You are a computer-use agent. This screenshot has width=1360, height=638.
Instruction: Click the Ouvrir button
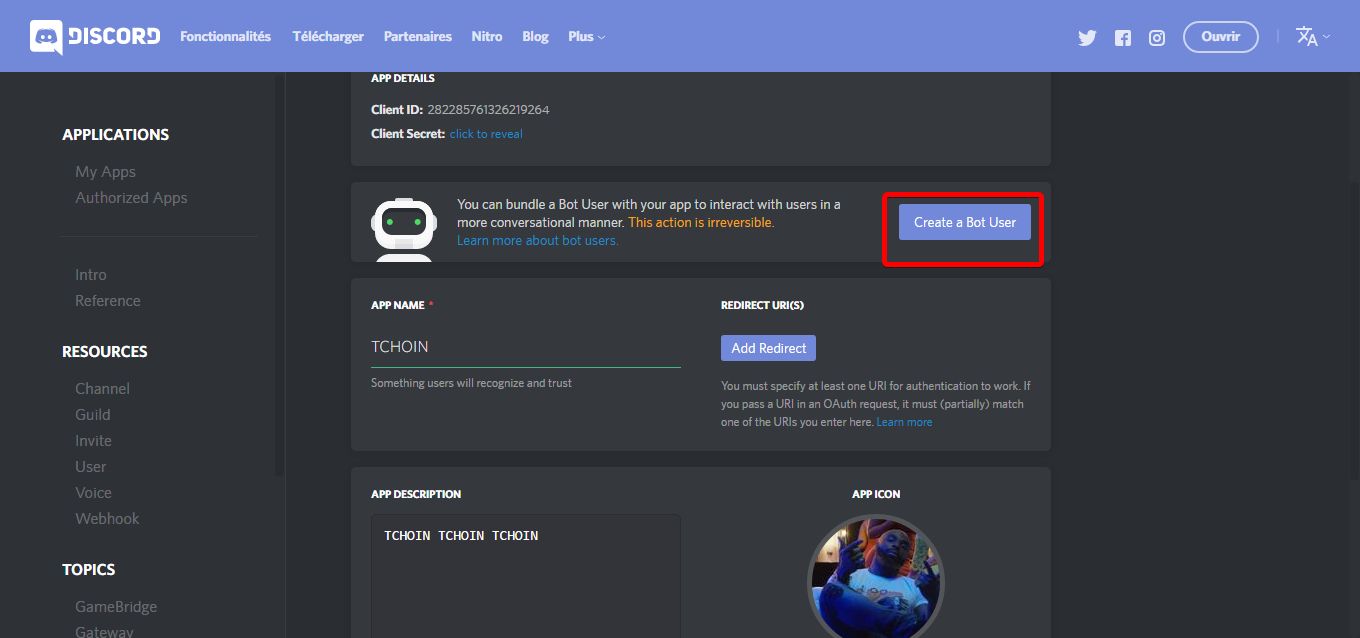coord(1221,37)
